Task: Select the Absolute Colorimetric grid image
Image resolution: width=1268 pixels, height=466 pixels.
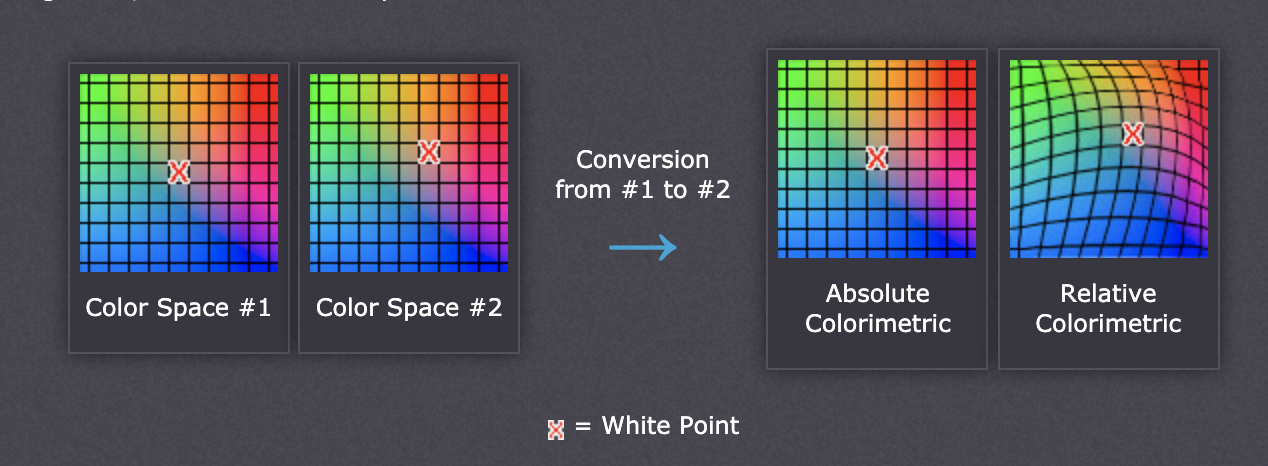Action: tap(877, 158)
